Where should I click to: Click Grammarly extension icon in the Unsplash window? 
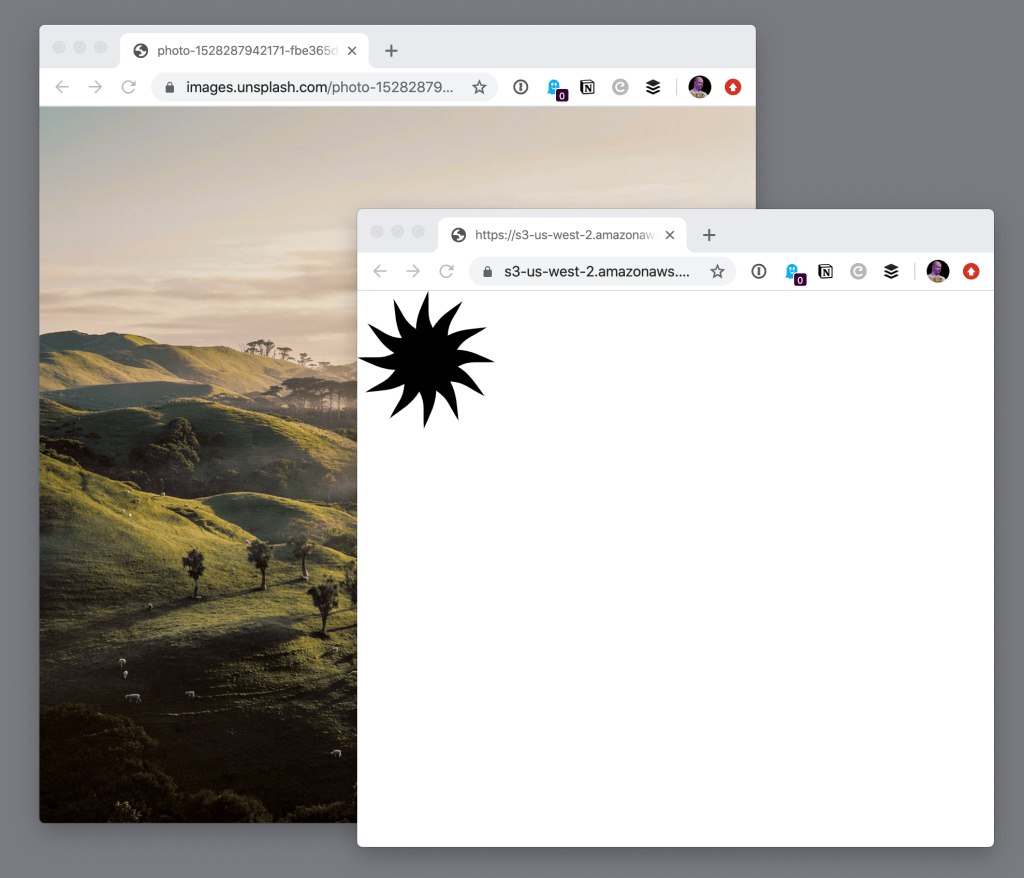point(620,87)
